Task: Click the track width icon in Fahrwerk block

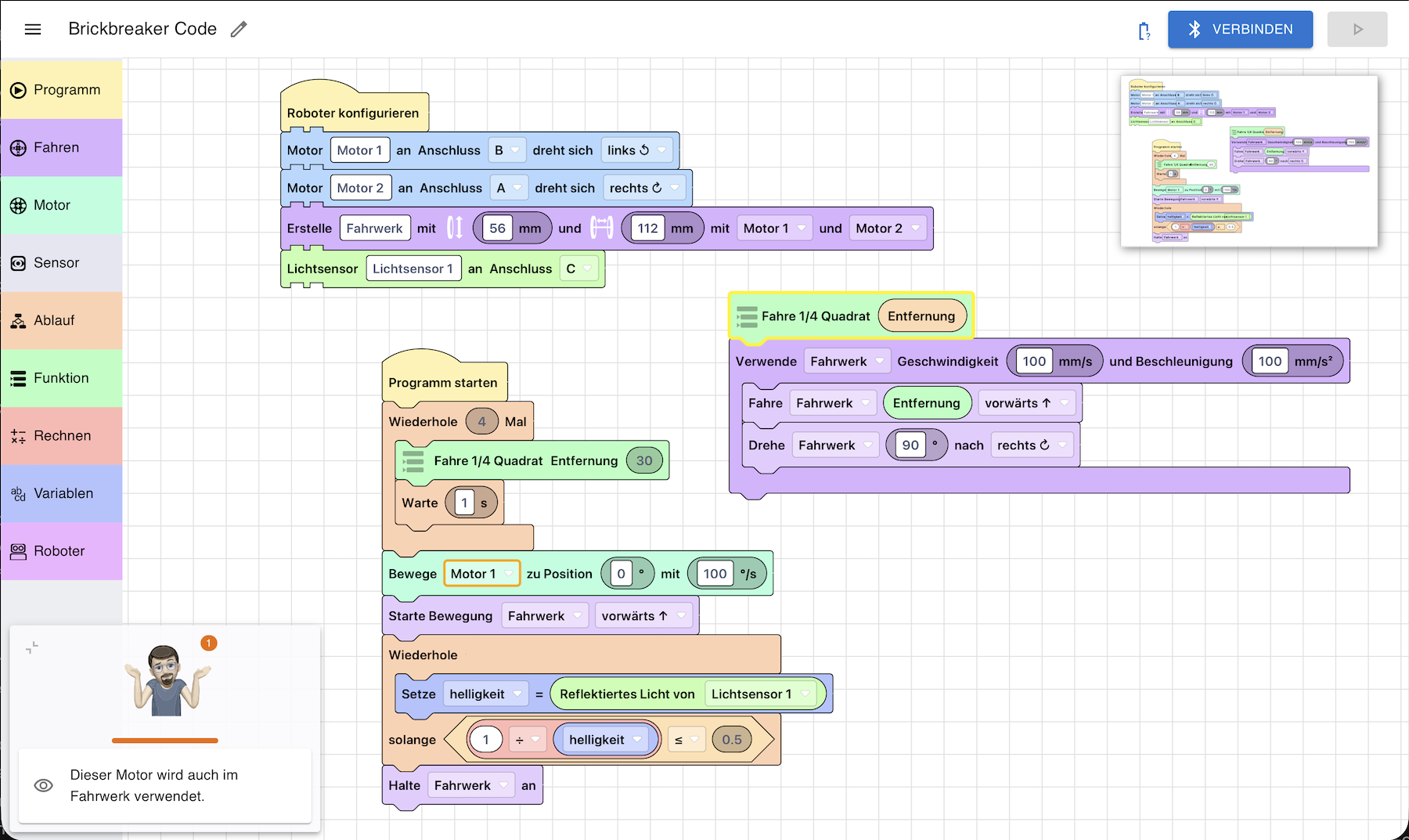Action: [x=601, y=228]
